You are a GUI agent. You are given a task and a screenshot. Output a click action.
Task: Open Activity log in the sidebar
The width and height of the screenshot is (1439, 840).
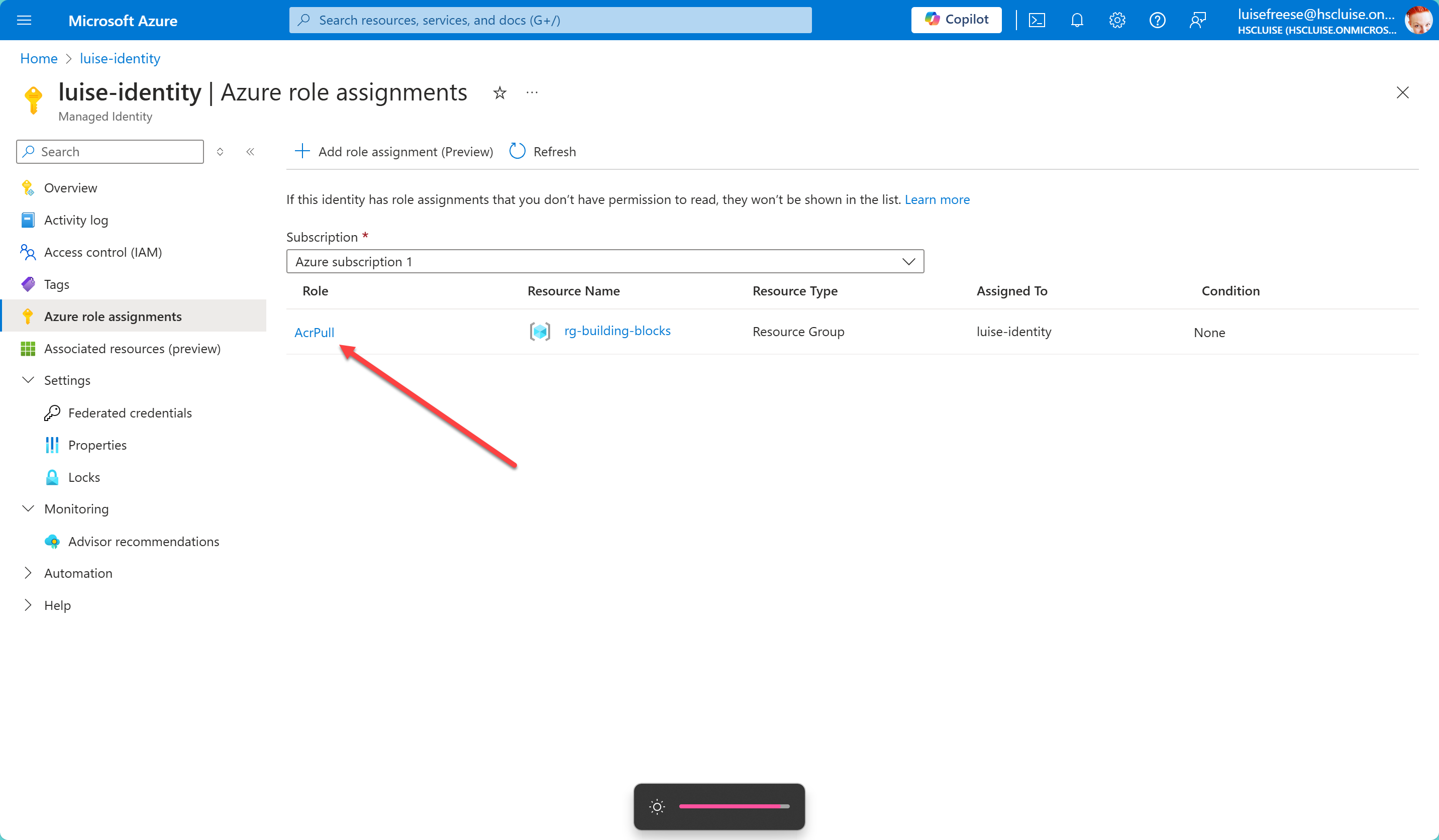(x=76, y=220)
